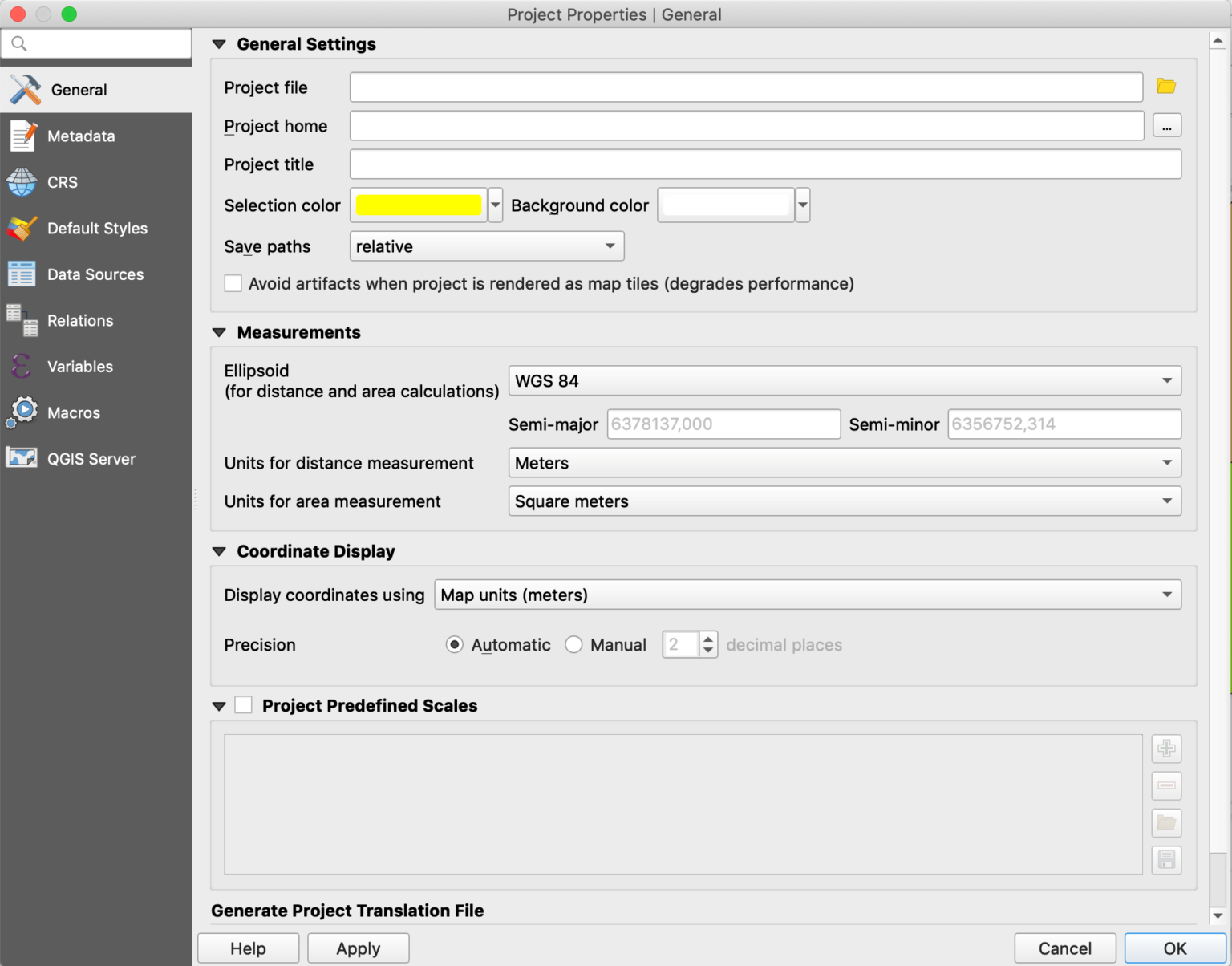Open the Background color dropdown arrow
Viewport: 1232px width, 966px height.
click(x=803, y=205)
